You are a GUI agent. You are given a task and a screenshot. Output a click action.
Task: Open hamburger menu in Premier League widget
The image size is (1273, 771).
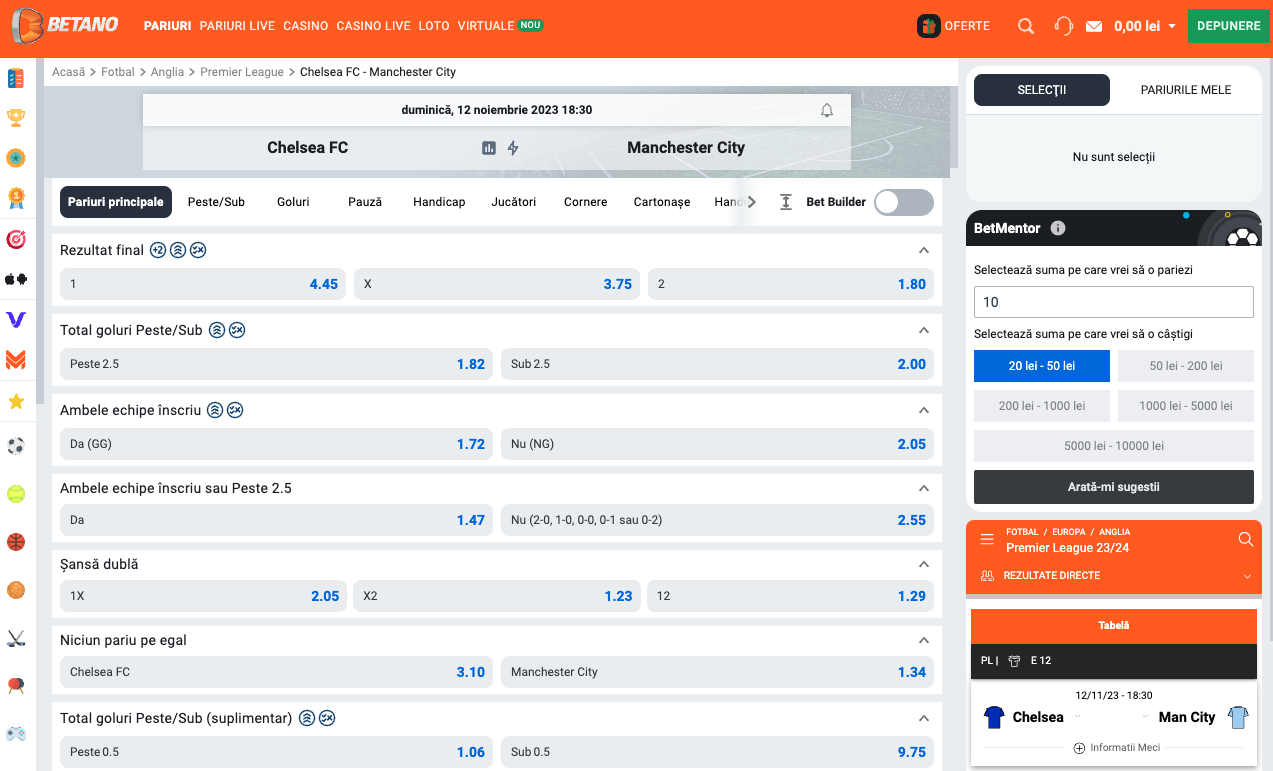pos(987,539)
